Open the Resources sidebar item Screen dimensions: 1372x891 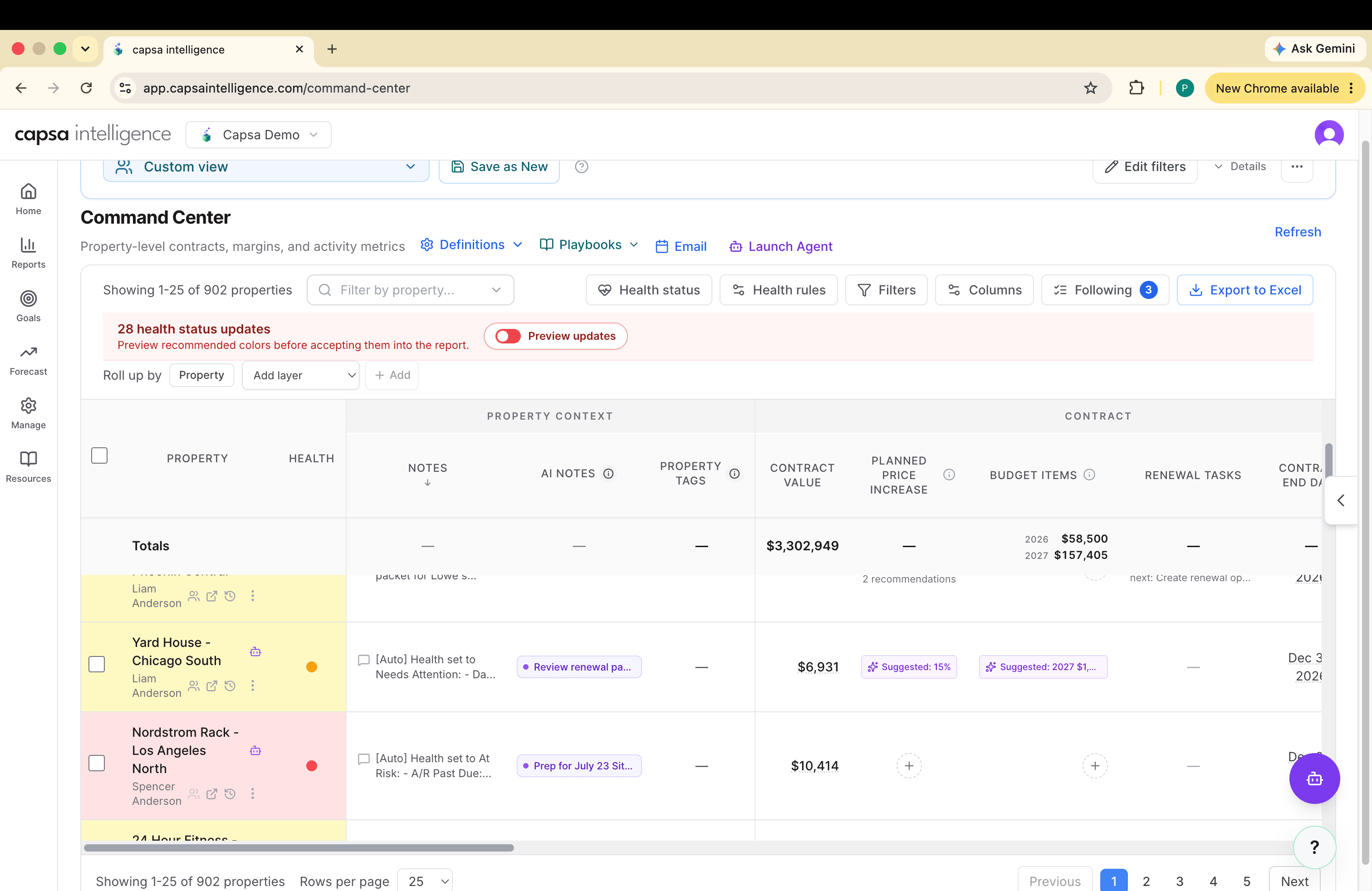(28, 467)
